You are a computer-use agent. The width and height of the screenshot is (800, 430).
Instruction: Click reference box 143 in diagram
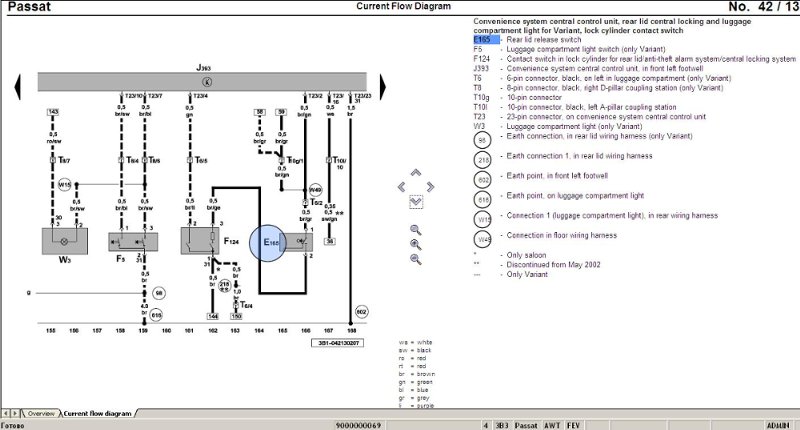53,112
